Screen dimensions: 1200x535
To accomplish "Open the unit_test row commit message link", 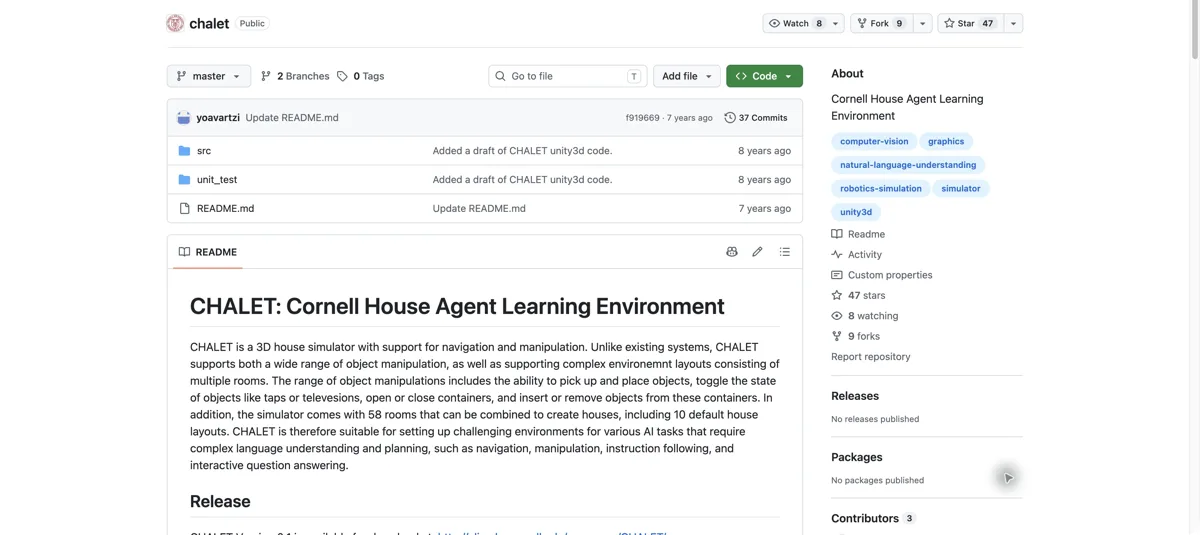I will (x=522, y=180).
